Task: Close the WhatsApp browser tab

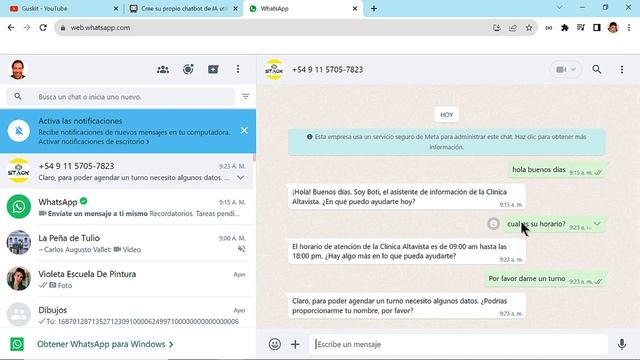Action: (x=355, y=8)
